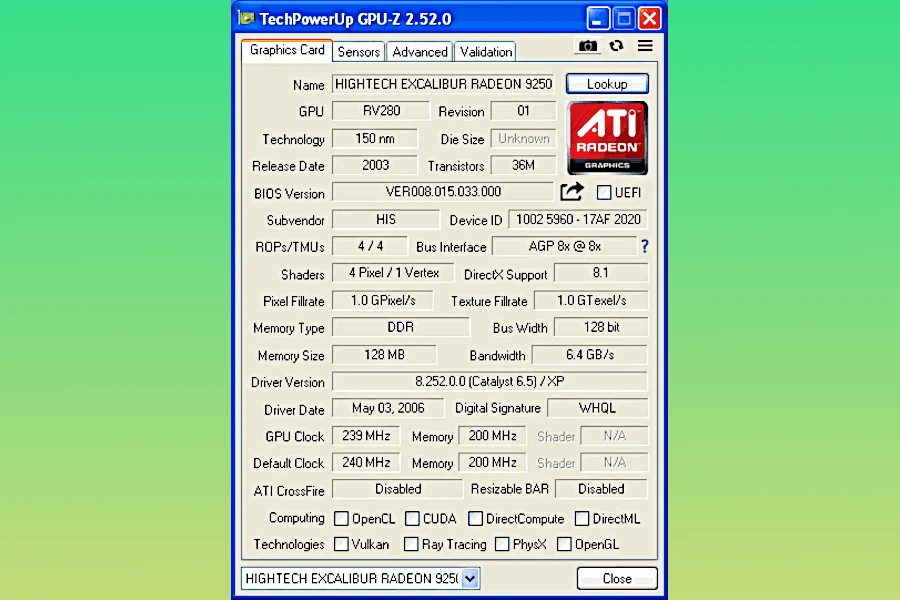Toggle the DirectML checkbox
Screen dimensions: 900x600
coord(582,518)
